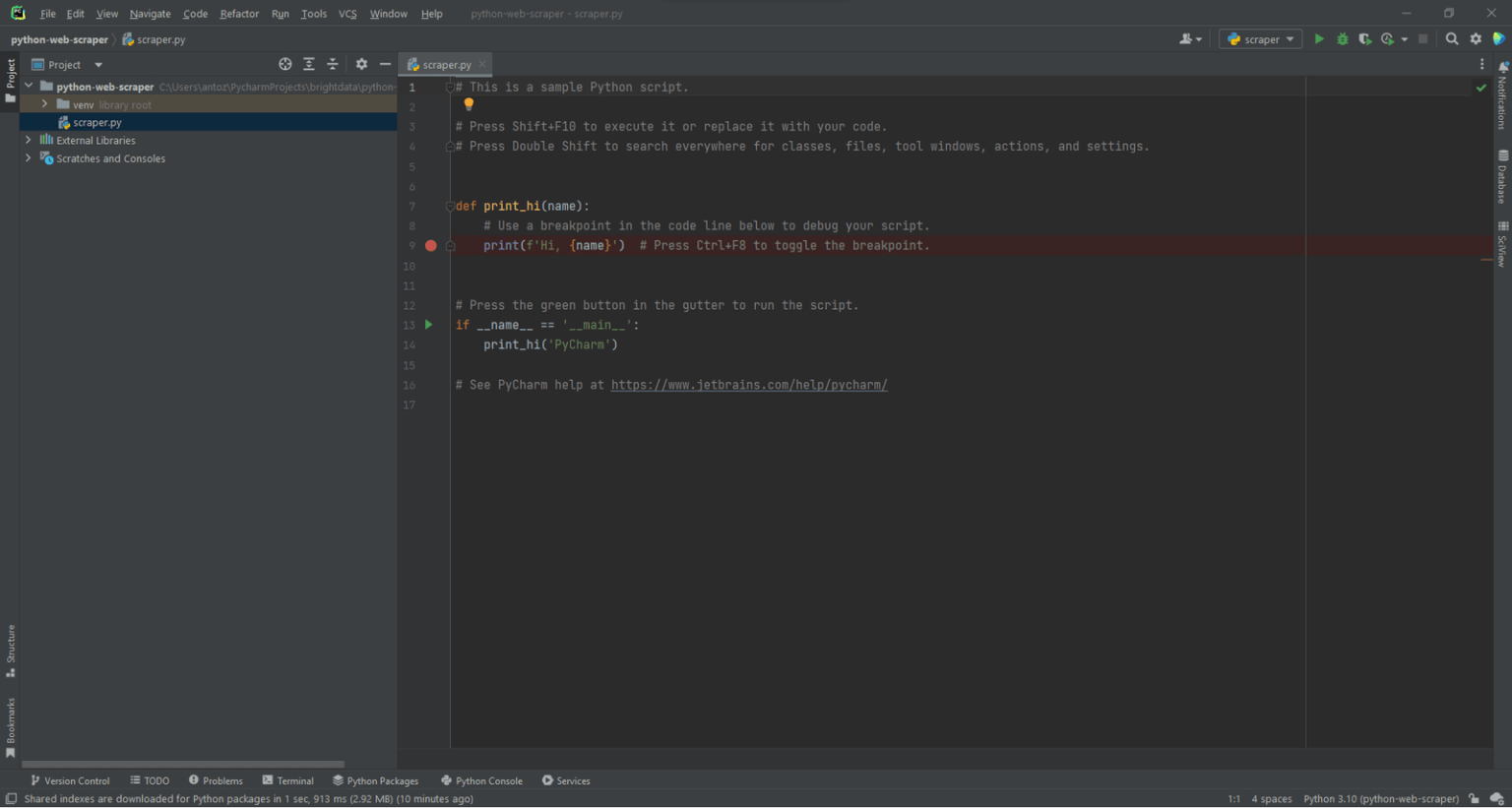Select Opened File with the crosshair icon
This screenshot has height=808, width=1512.
click(284, 64)
